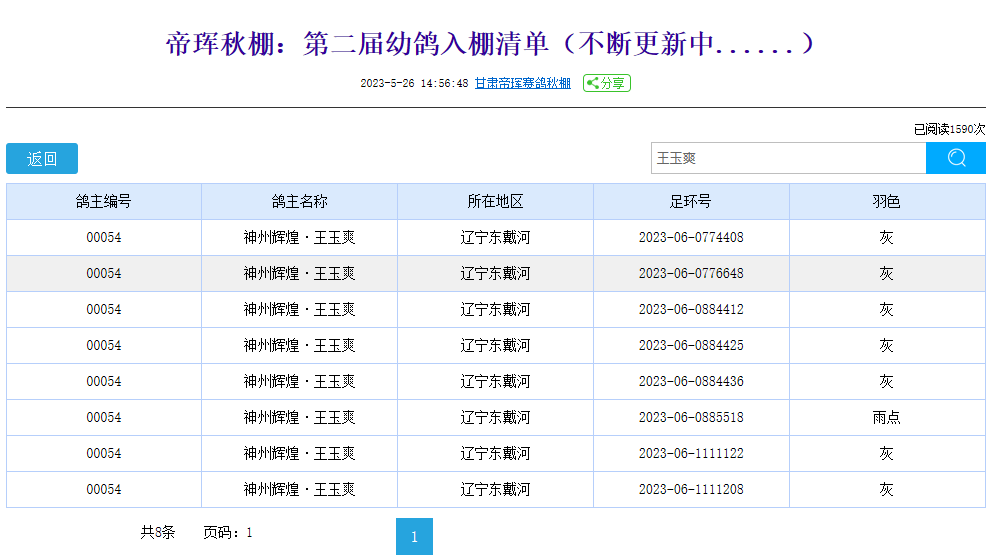Click the green 分享 share icon

pos(607,83)
